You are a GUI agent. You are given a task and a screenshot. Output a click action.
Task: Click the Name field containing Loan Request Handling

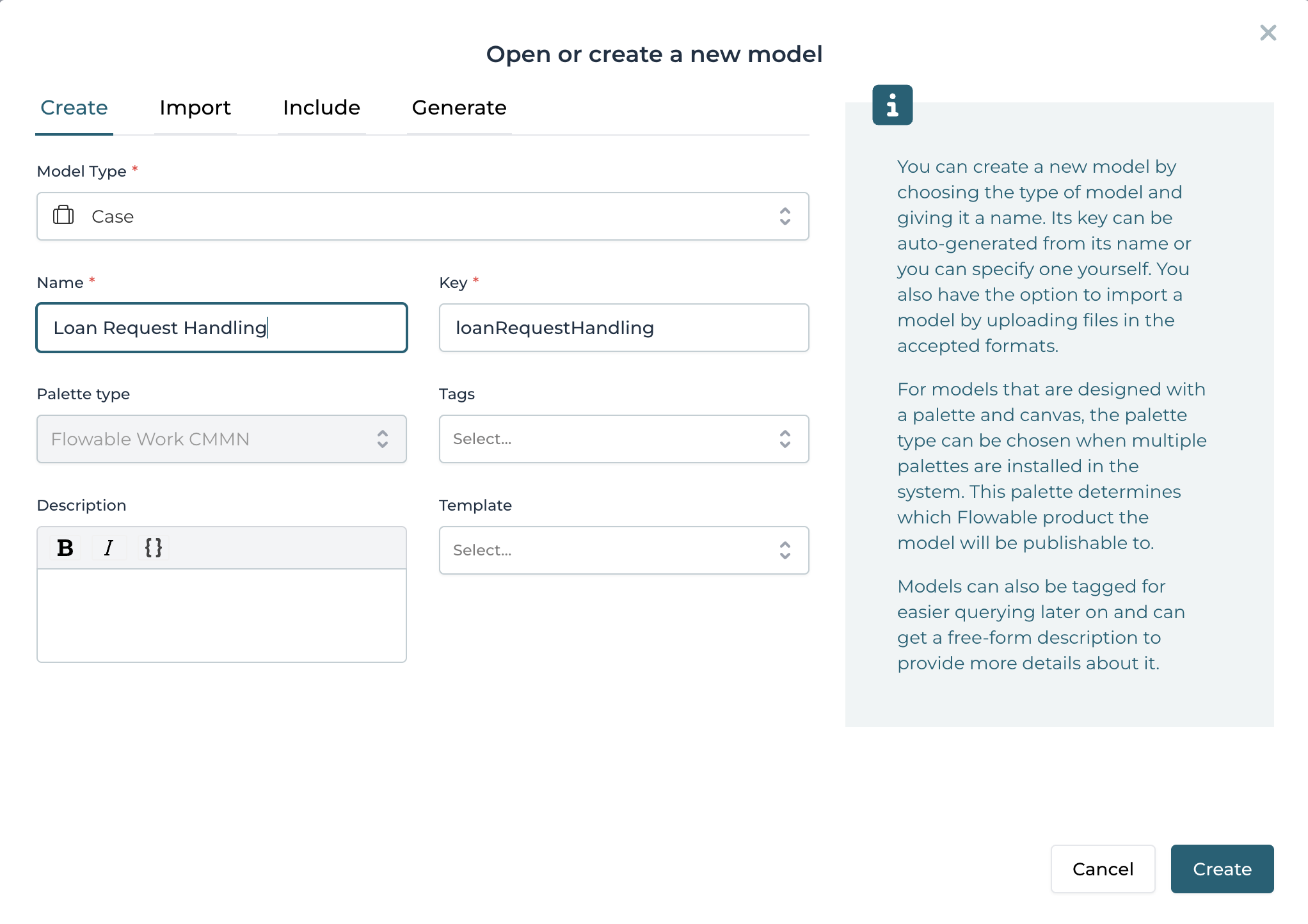click(x=221, y=328)
